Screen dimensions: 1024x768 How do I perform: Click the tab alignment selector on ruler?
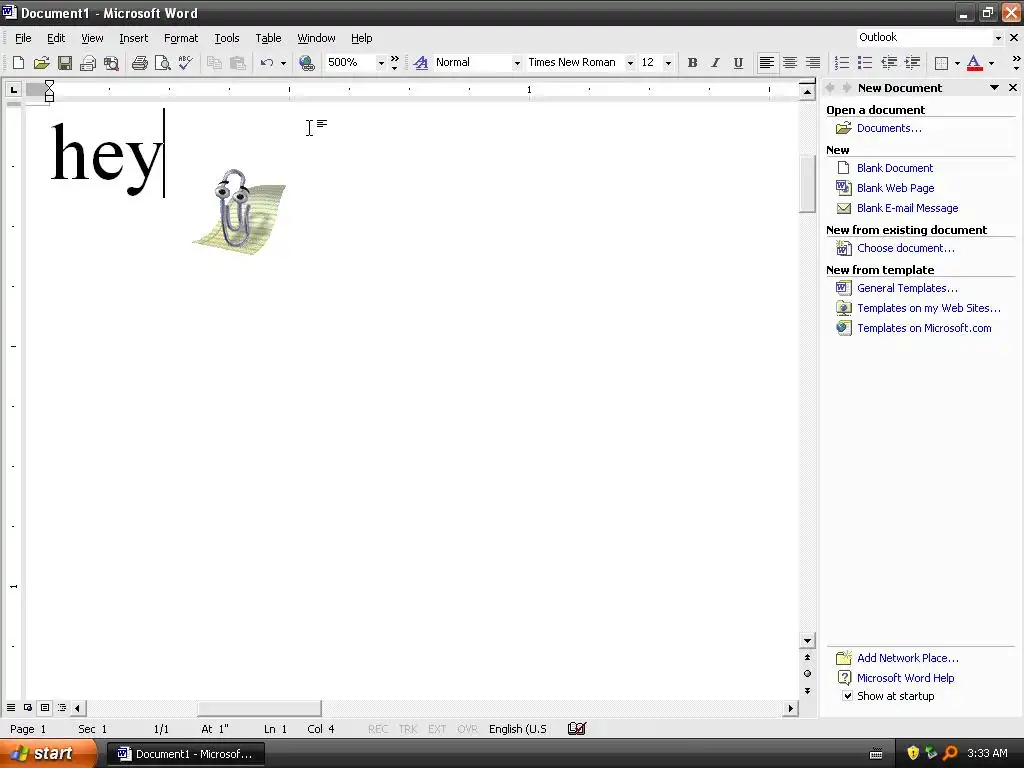click(14, 90)
